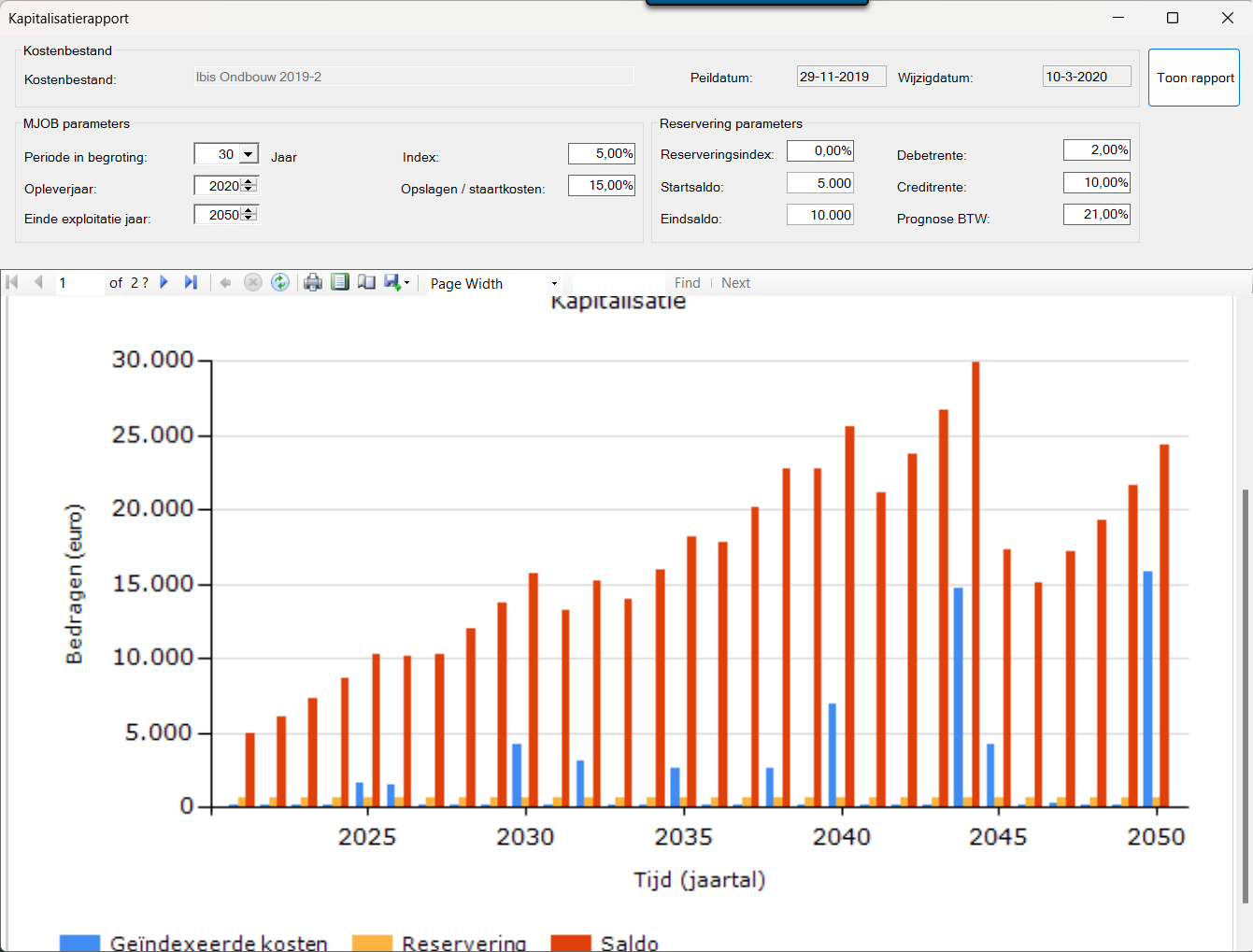Increase Einde exploitatie jaar value
The width and height of the screenshot is (1253, 952).
[x=249, y=210]
